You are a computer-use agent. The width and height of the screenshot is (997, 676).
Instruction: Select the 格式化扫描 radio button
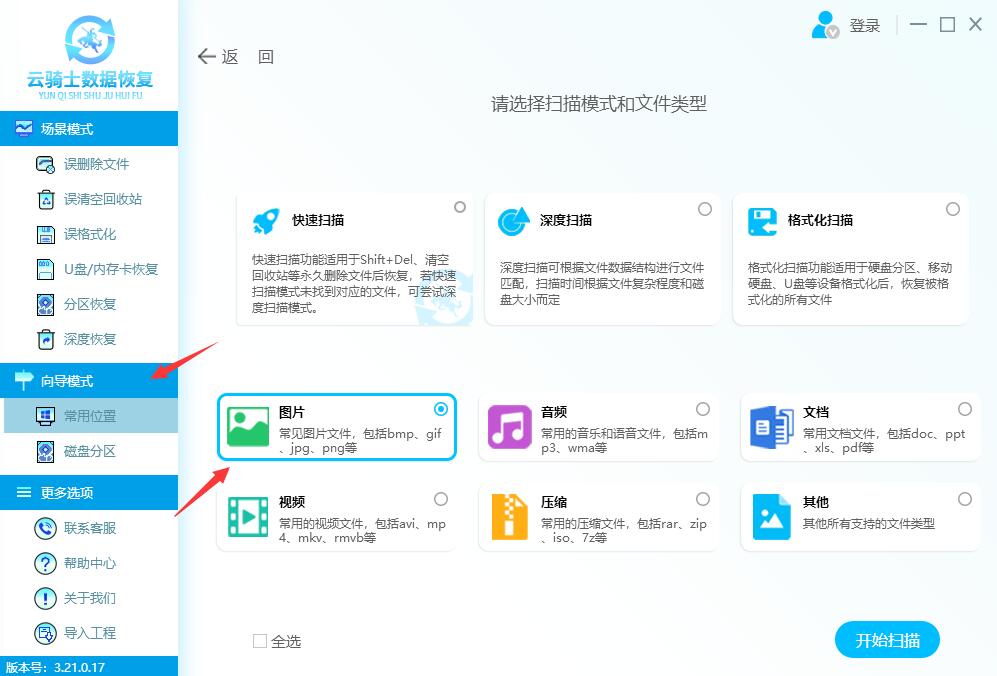(x=952, y=209)
